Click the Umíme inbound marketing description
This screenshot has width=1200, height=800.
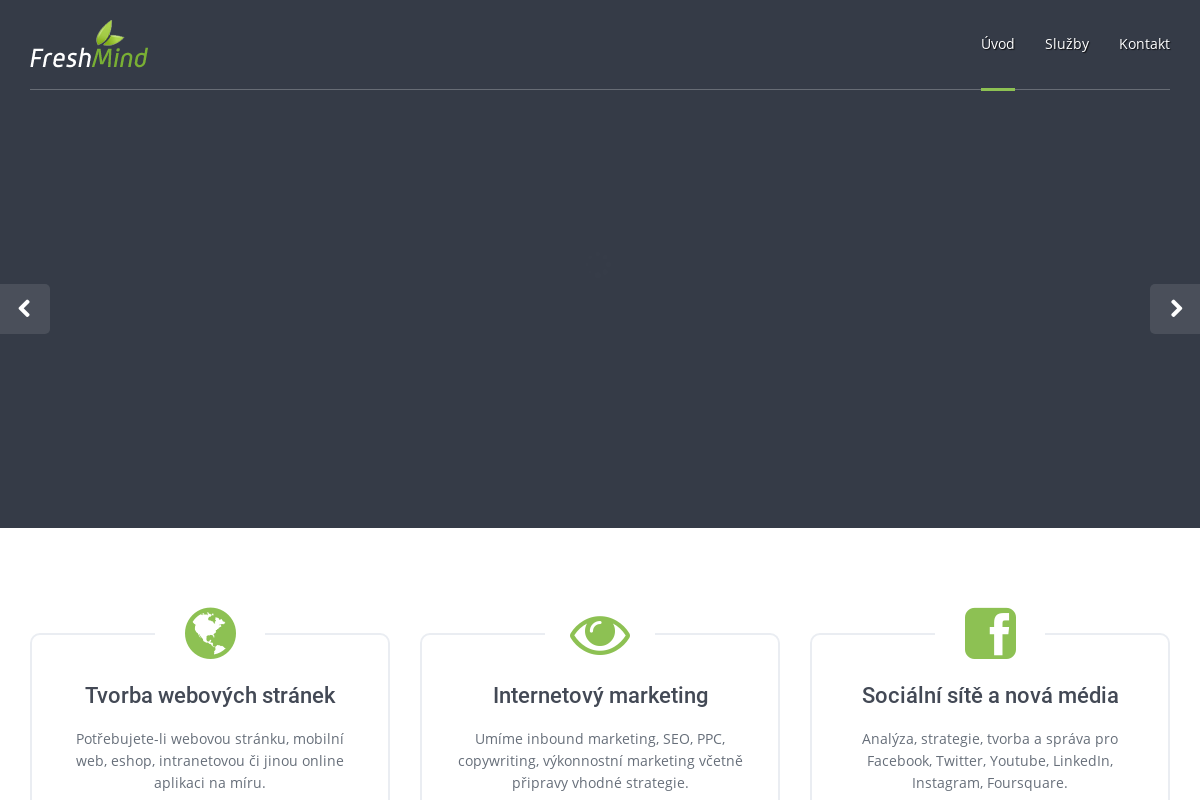(600, 760)
